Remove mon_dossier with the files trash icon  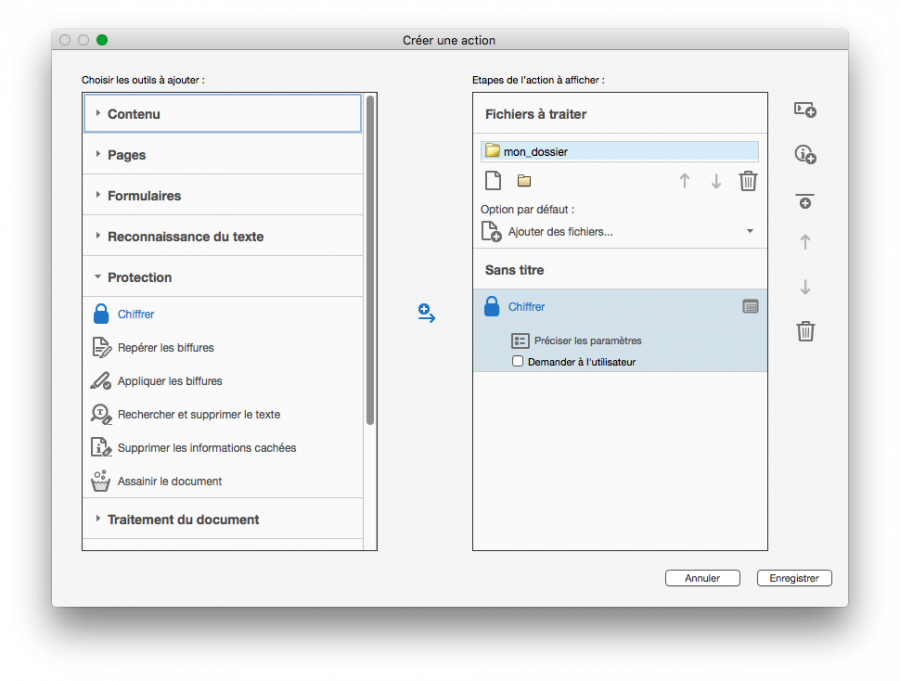(748, 181)
